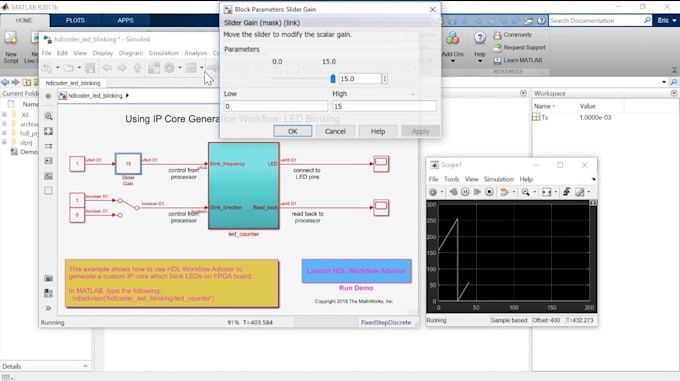Image resolution: width=680 pixels, height=381 pixels.
Task: Select the hdlcoder_led_blinking model tab
Action: tap(73, 83)
